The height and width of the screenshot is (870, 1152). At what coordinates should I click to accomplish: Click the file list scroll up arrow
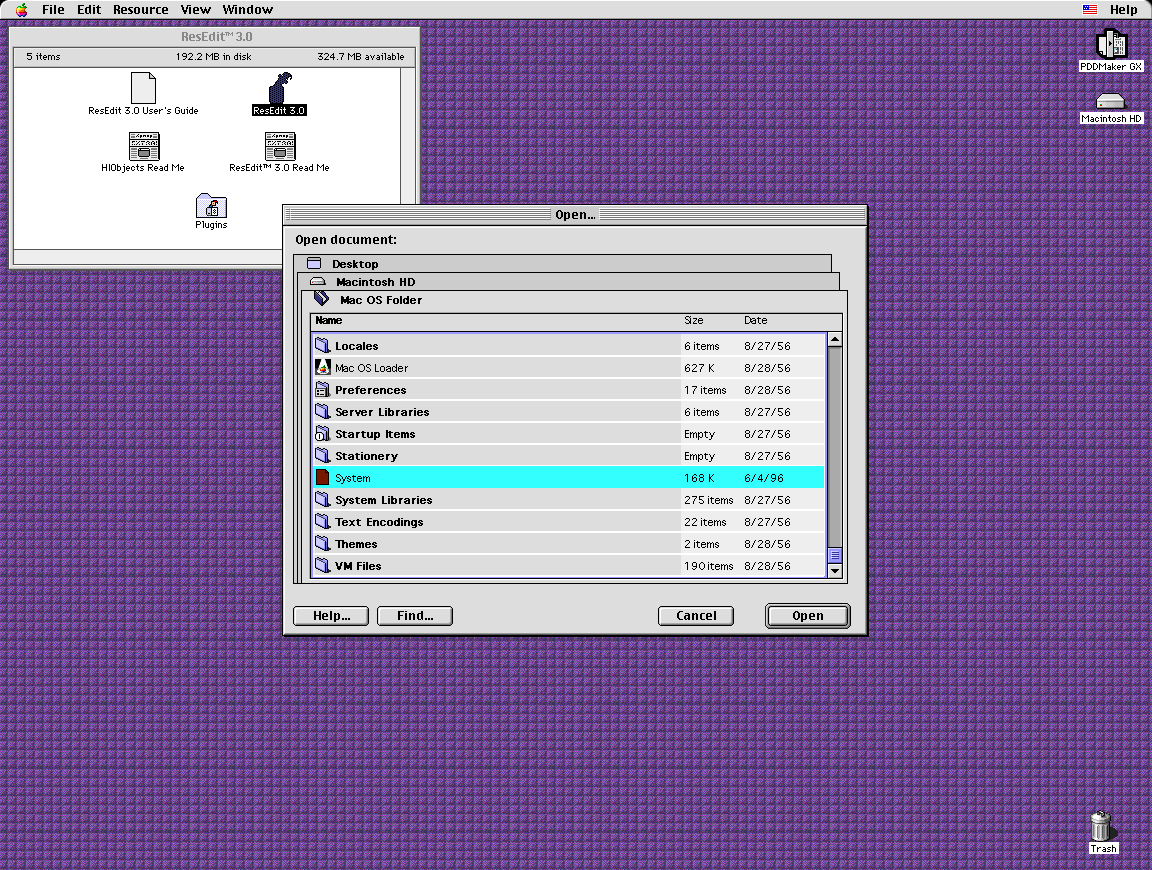[x=835, y=339]
